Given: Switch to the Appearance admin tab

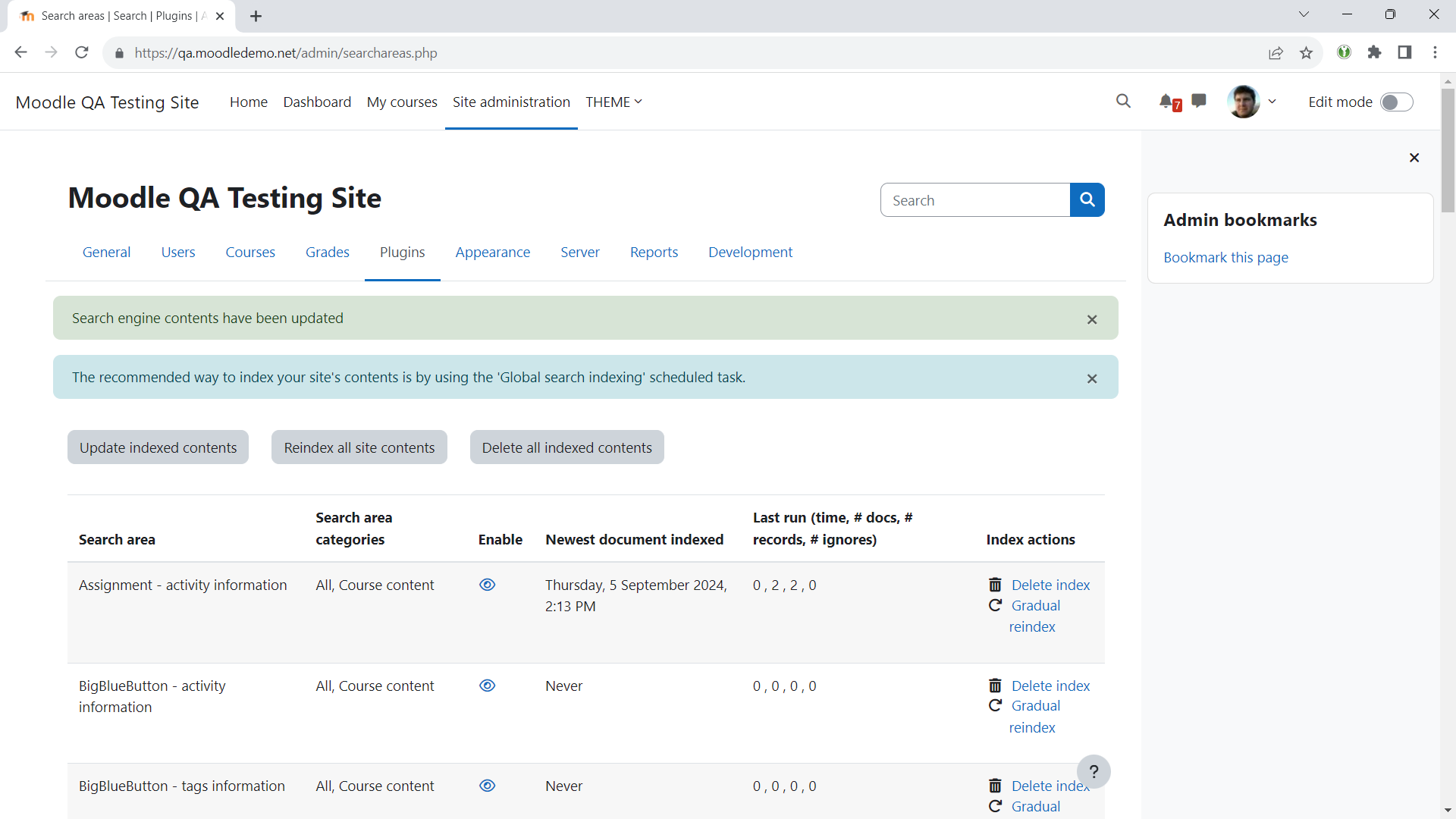Looking at the screenshot, I should (493, 253).
